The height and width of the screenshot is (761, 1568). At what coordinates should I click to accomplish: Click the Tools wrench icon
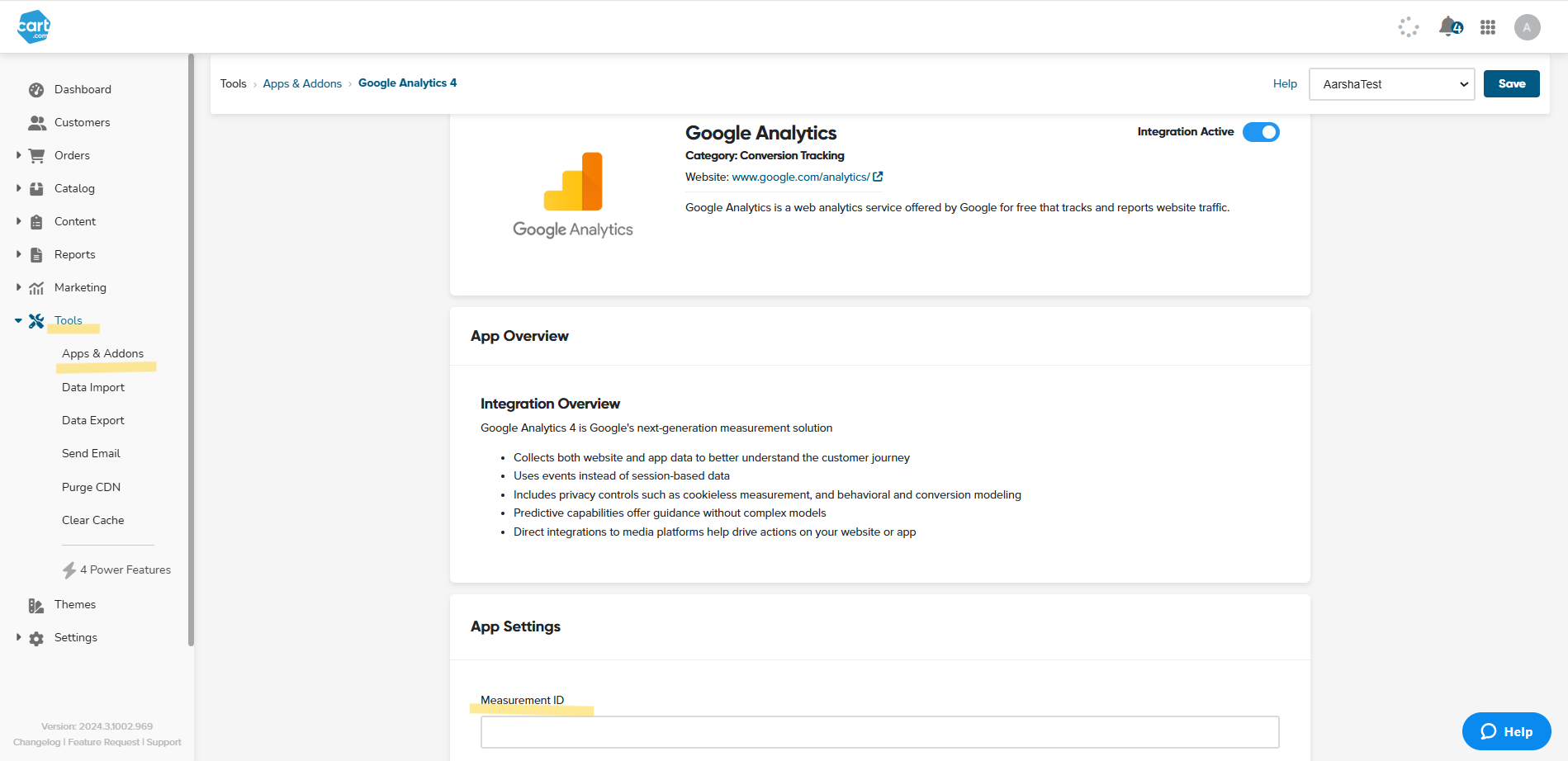(36, 321)
